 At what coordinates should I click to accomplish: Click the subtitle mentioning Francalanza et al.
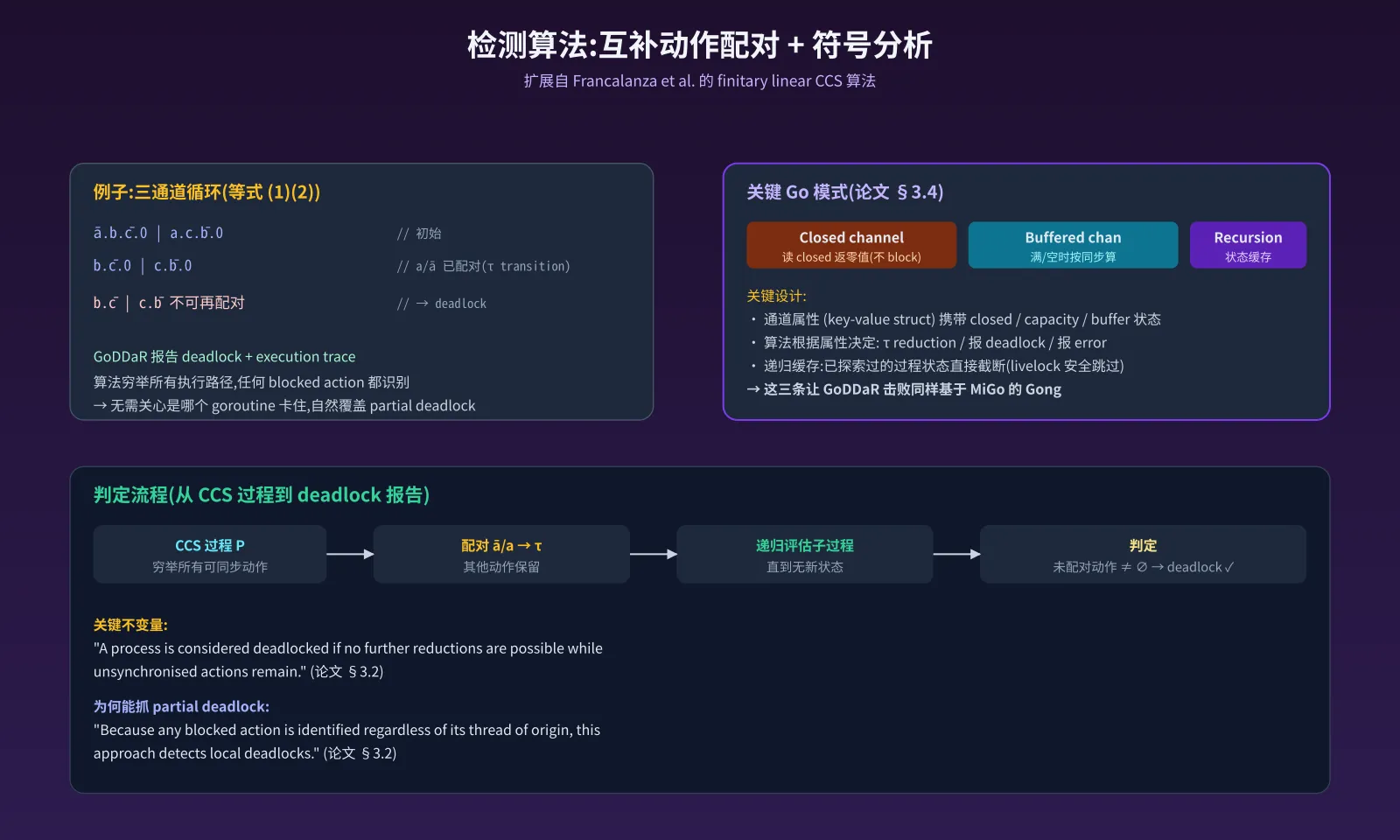[700, 81]
